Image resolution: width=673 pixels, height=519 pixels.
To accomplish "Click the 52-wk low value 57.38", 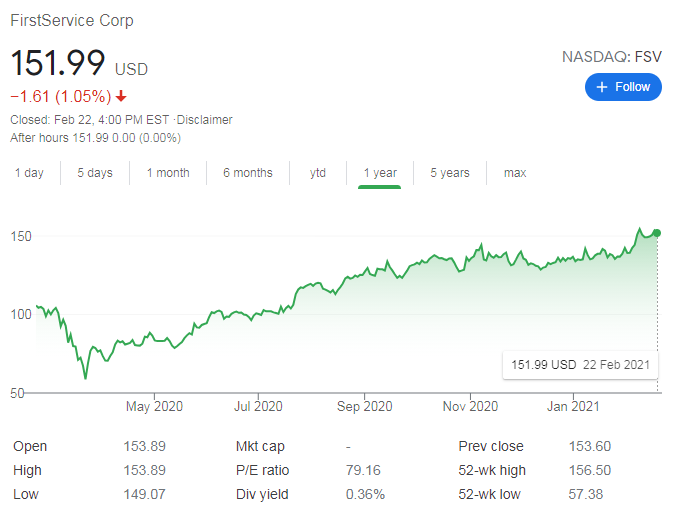I will point(585,495).
